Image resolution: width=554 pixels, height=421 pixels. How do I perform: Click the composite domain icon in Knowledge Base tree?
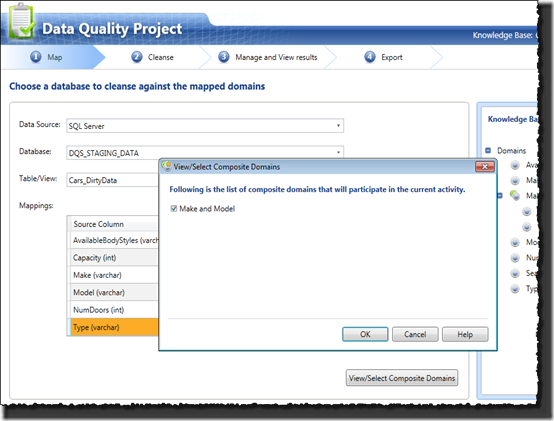[x=515, y=195]
